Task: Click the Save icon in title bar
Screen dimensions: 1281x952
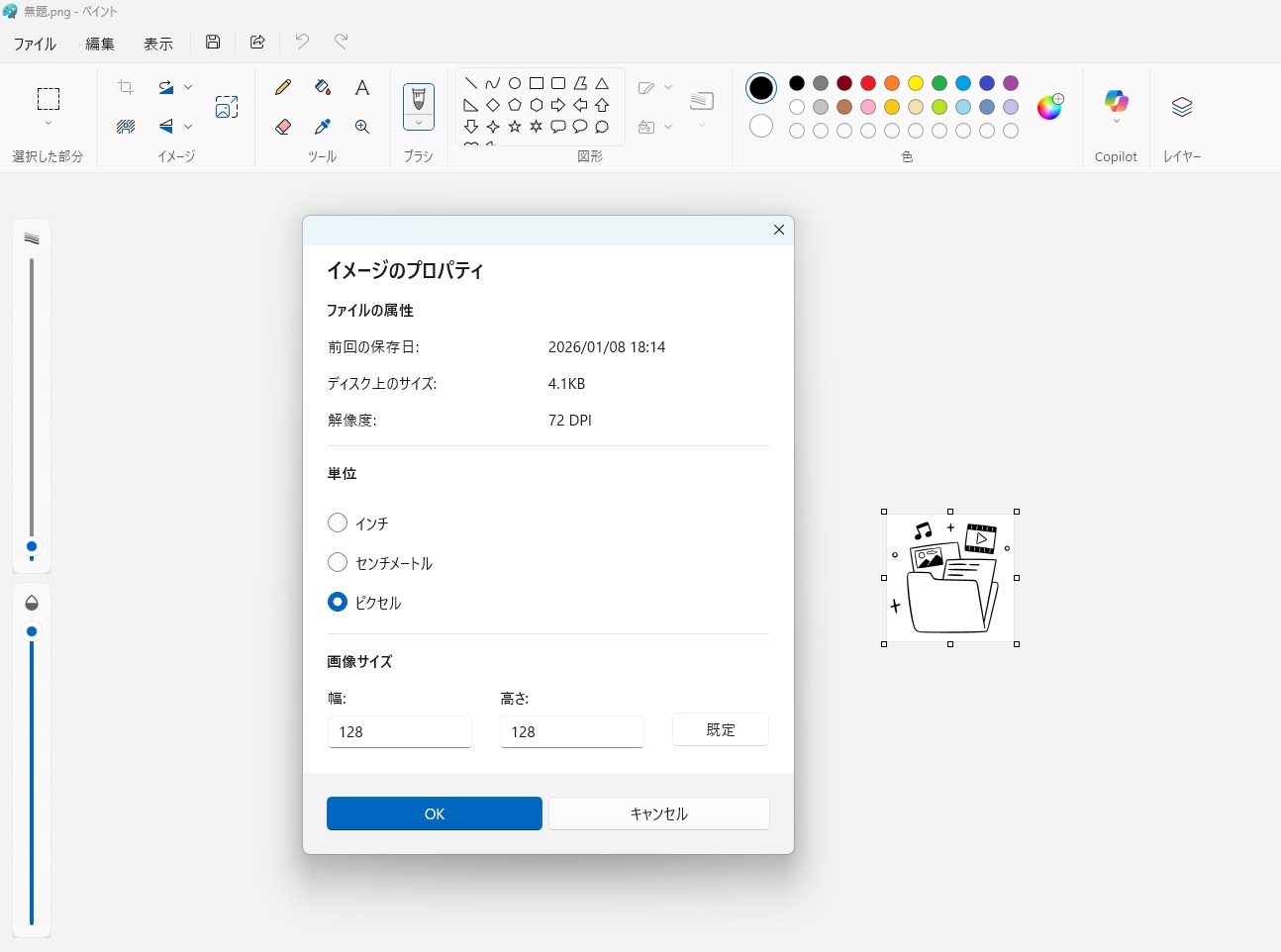Action: click(x=213, y=42)
